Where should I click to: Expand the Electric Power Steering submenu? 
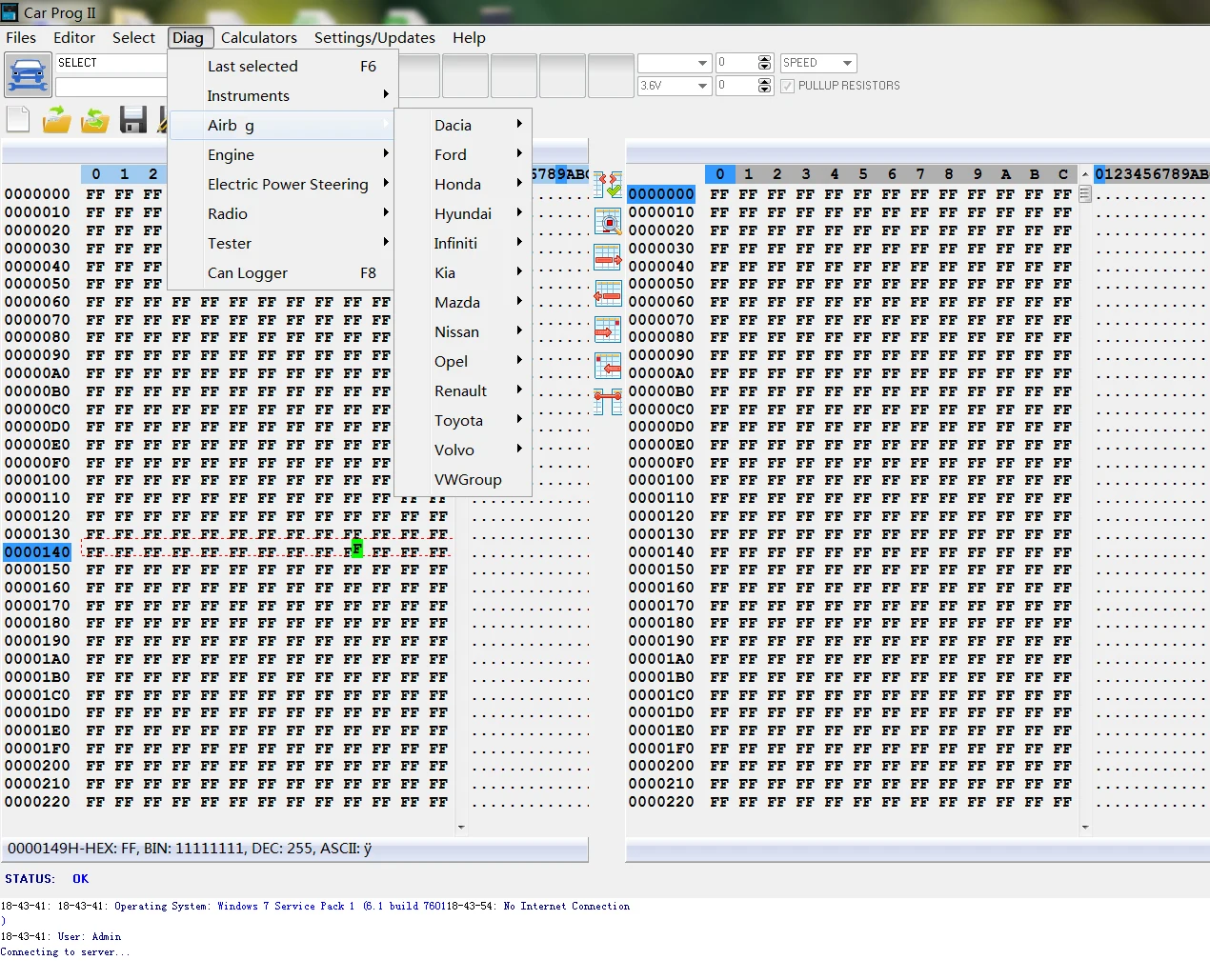[288, 184]
